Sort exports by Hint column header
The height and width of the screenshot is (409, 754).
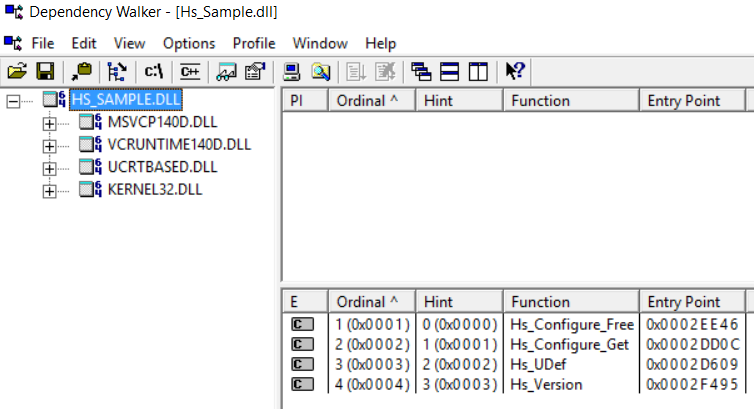pos(459,302)
